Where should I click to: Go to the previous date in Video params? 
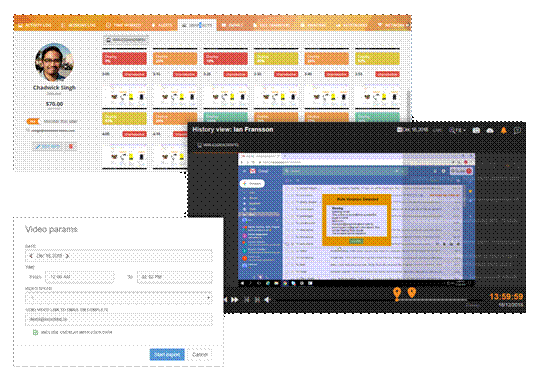[31, 256]
